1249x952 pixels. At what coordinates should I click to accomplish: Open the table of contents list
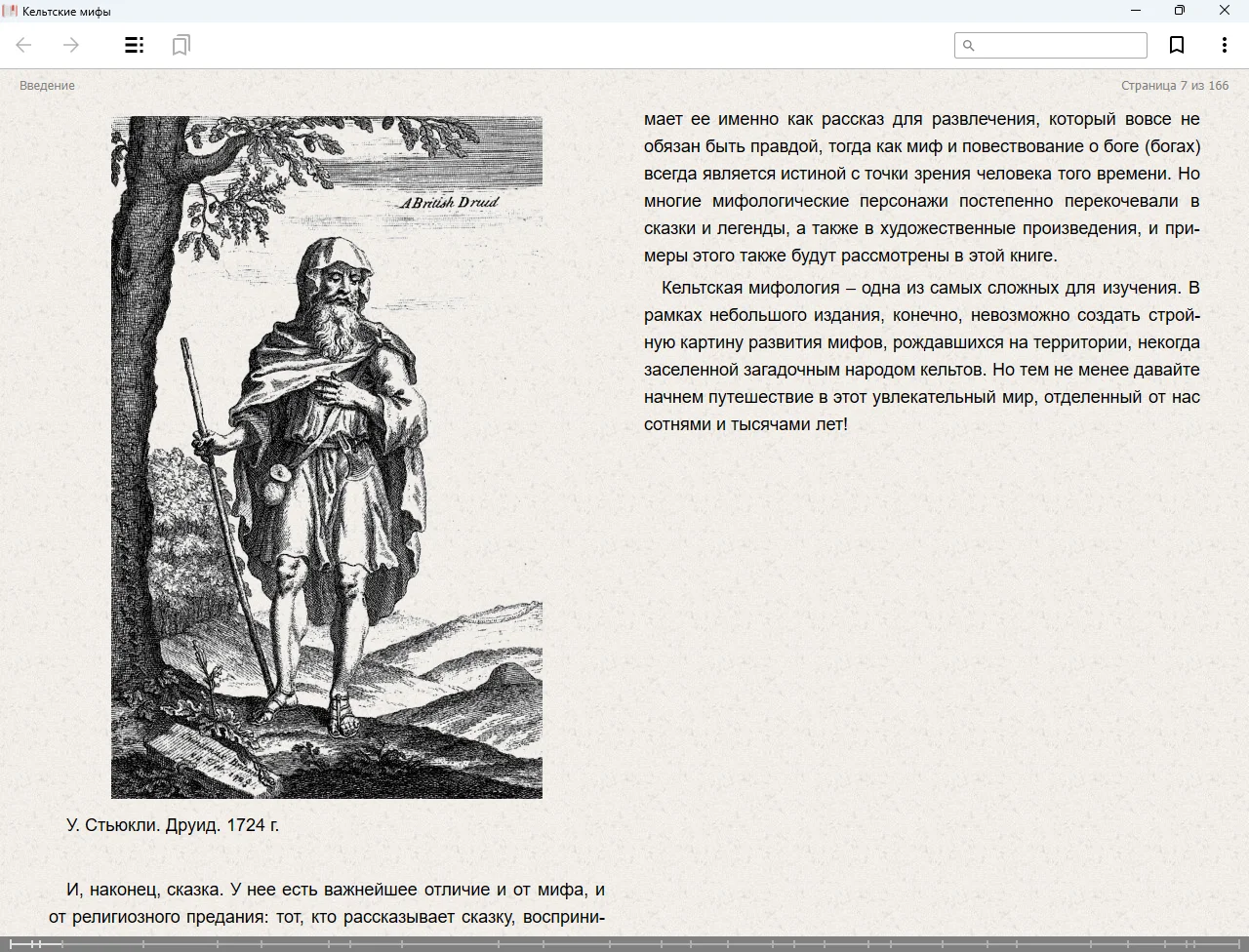(135, 45)
